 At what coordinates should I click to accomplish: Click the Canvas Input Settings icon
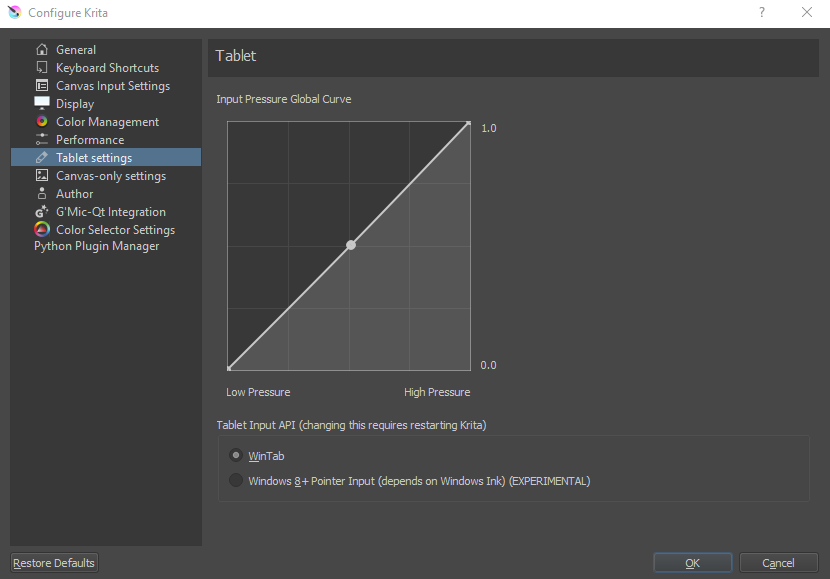(42, 86)
